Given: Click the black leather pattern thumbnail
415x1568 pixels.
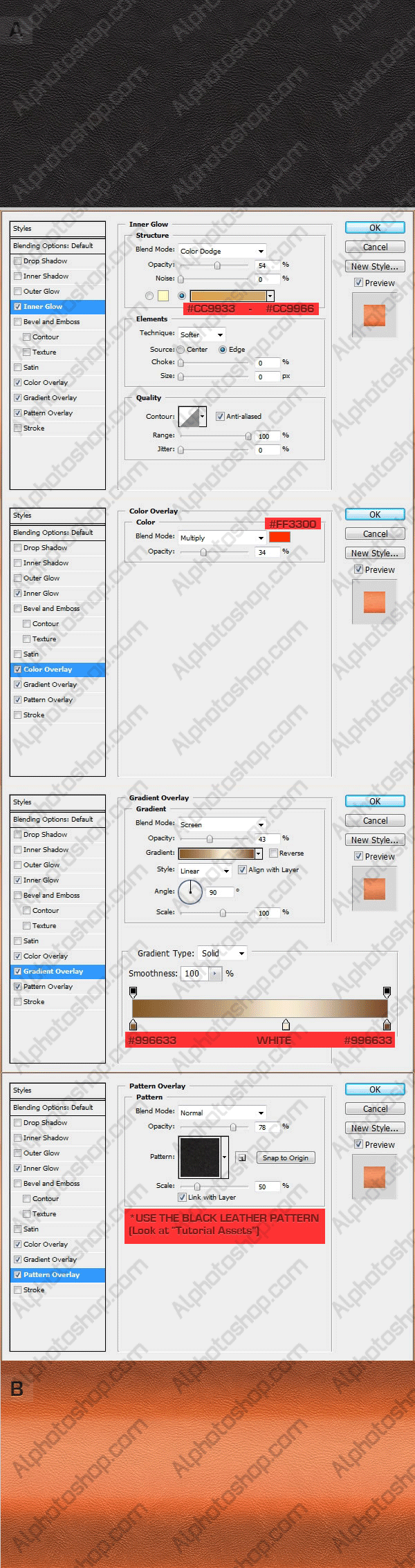Looking at the screenshot, I should 200,1157.
